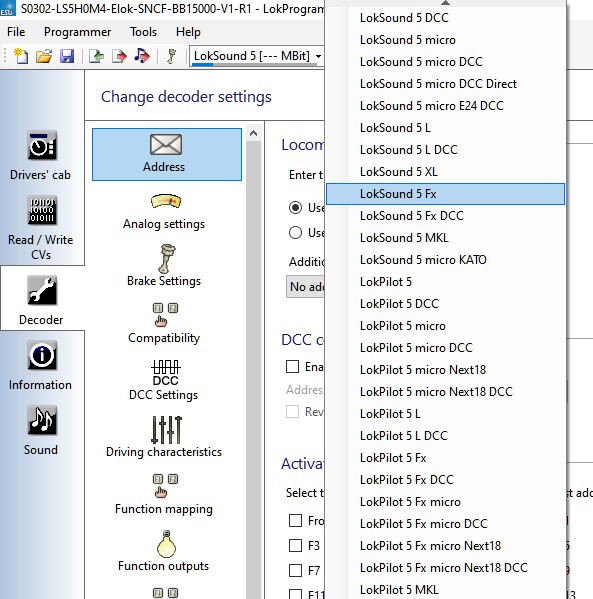593x599 pixels.
Task: Click the ESU application icon in title bar
Action: click(8, 8)
